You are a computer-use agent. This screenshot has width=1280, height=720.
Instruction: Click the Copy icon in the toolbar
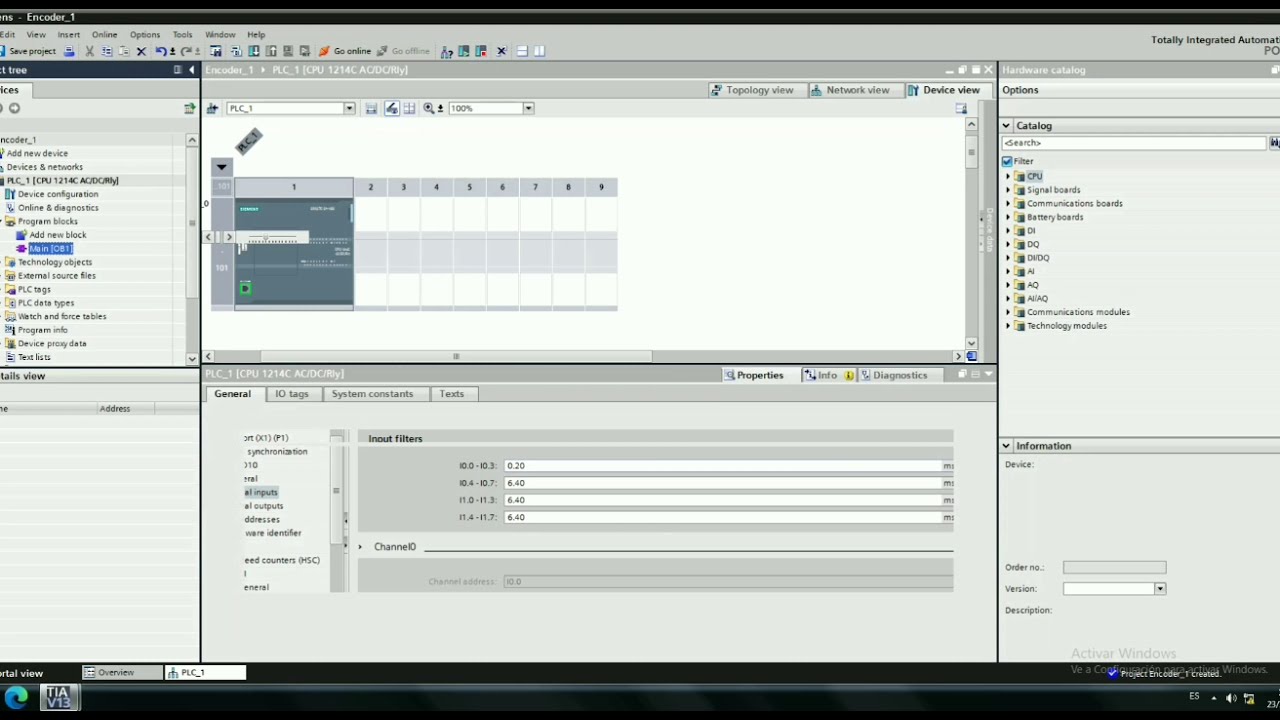pos(106,51)
